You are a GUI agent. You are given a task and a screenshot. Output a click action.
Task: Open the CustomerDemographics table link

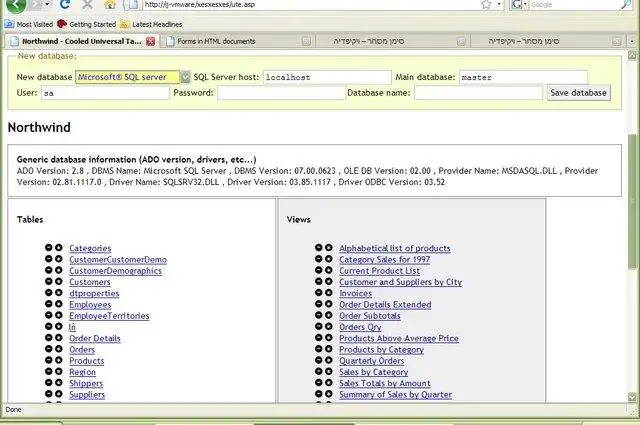116,271
